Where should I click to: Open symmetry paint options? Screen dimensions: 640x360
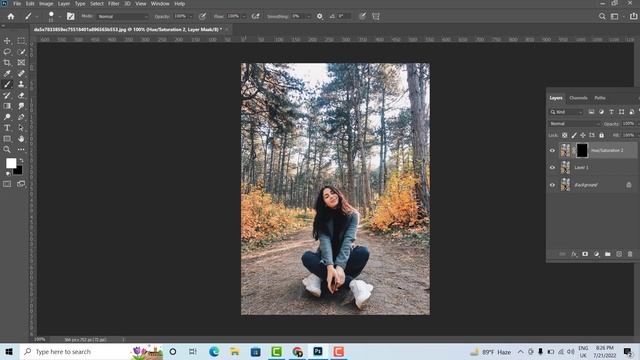click(376, 16)
